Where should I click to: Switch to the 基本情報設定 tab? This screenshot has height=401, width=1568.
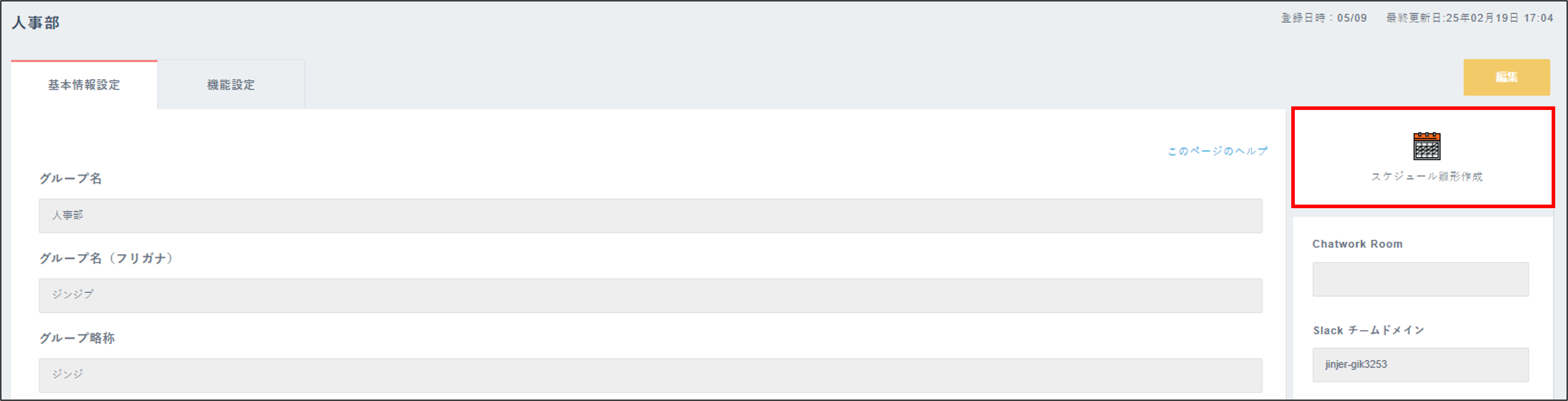point(84,85)
